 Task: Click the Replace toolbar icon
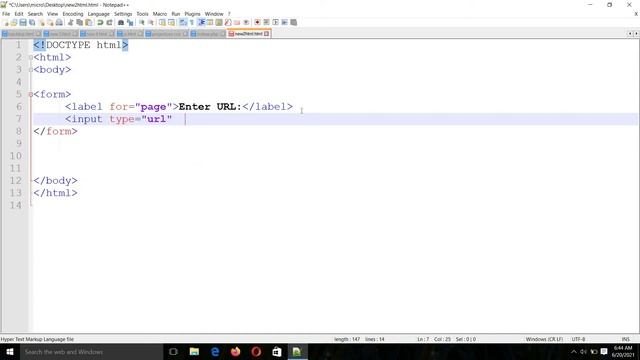[x=130, y=22]
